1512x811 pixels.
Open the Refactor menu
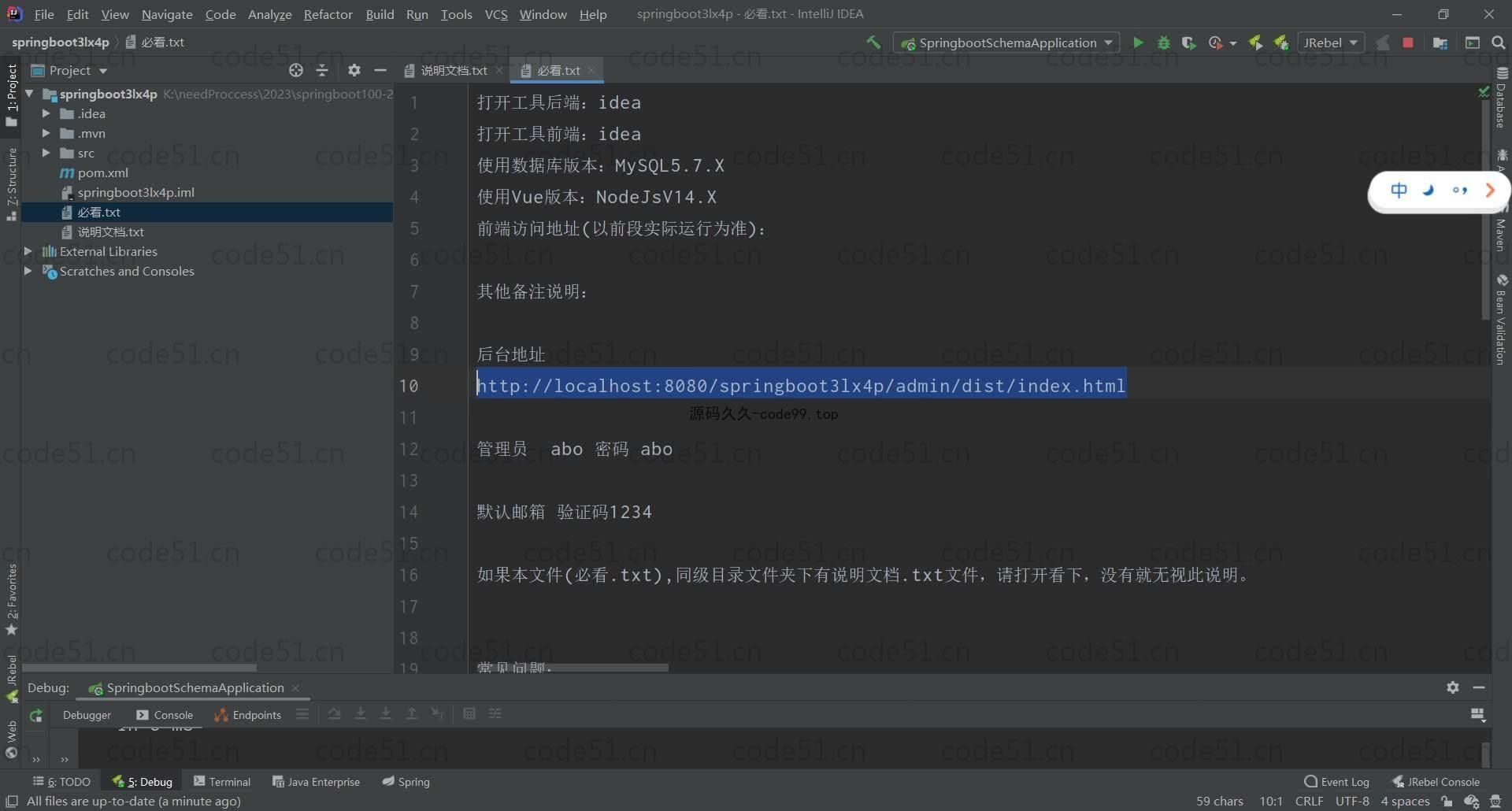[328, 14]
